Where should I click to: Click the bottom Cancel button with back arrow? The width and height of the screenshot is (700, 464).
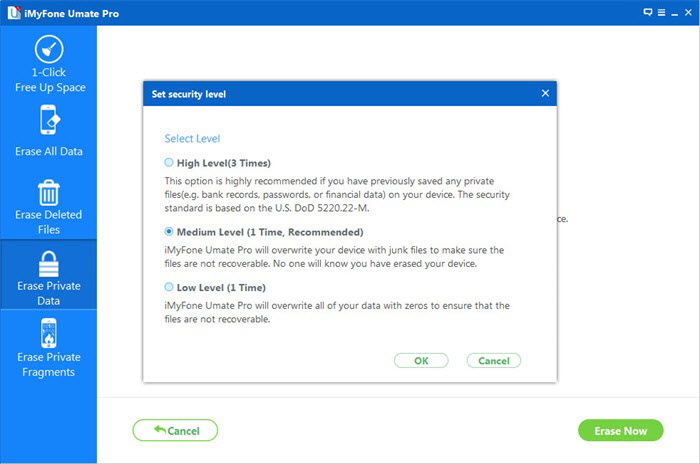tap(175, 430)
